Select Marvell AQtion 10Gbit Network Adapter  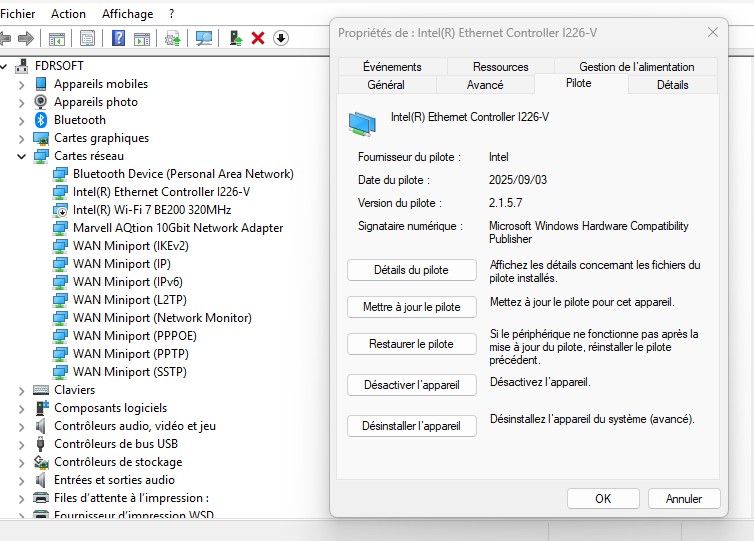tap(178, 228)
